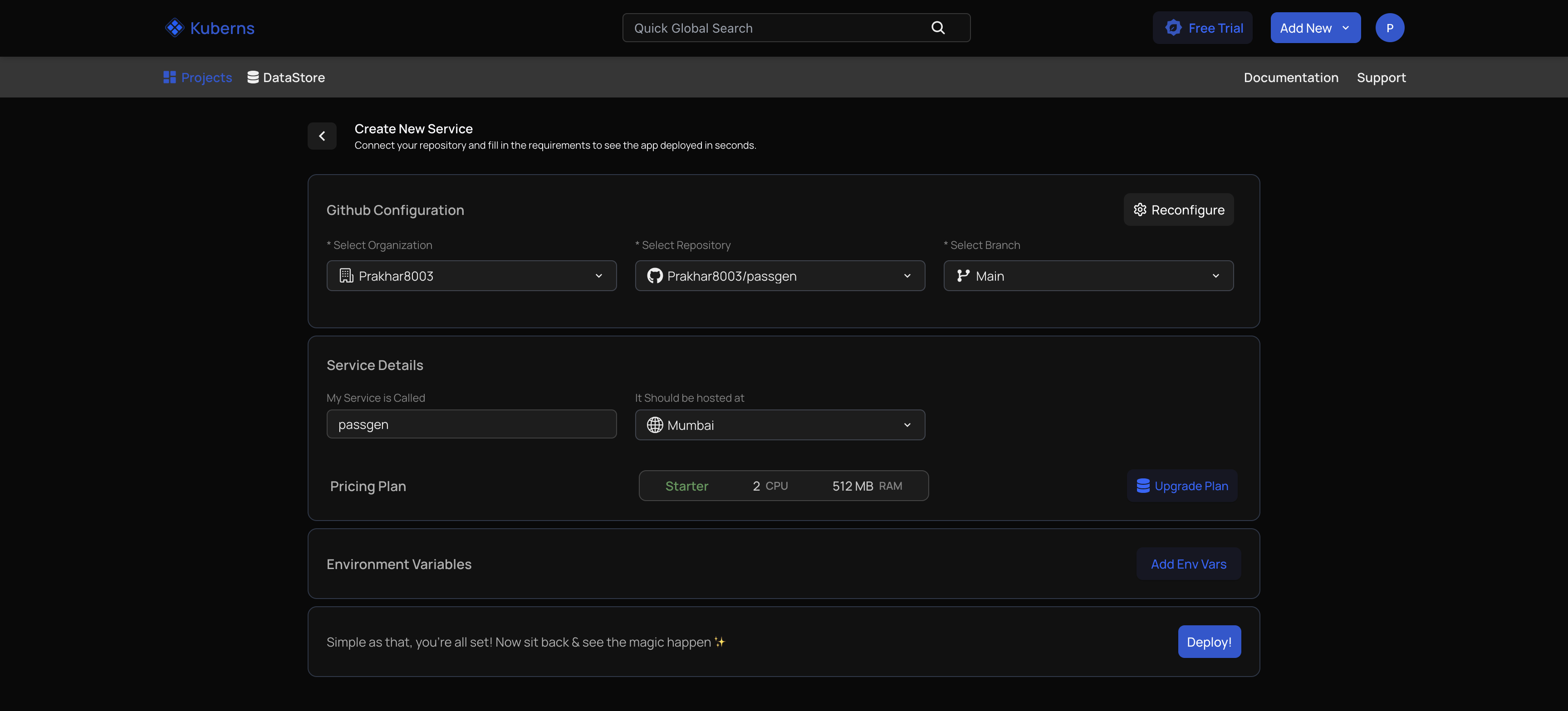Select the Support menu item
Viewport: 1568px width, 711px height.
[1381, 77]
